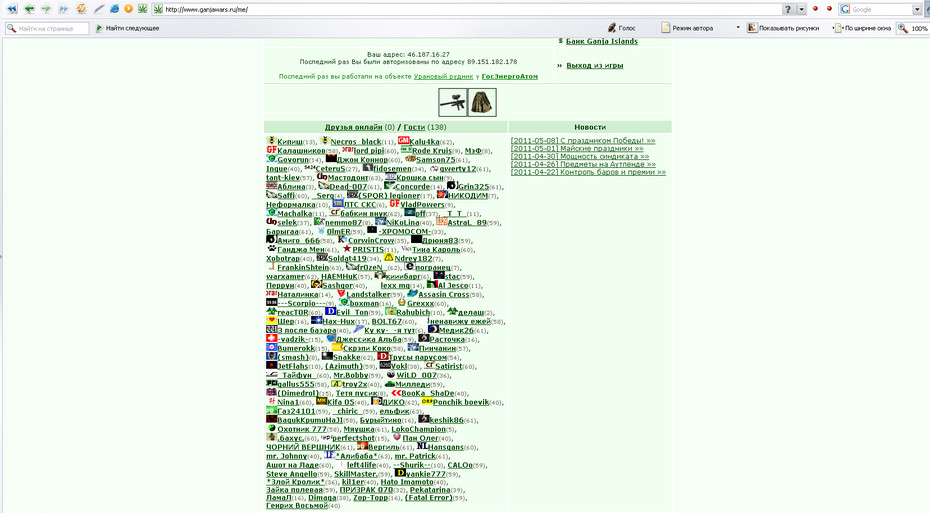Click red chevrons icon beside BooKa_ShaDe
Screen dimensions: 930x513
click(x=397, y=393)
